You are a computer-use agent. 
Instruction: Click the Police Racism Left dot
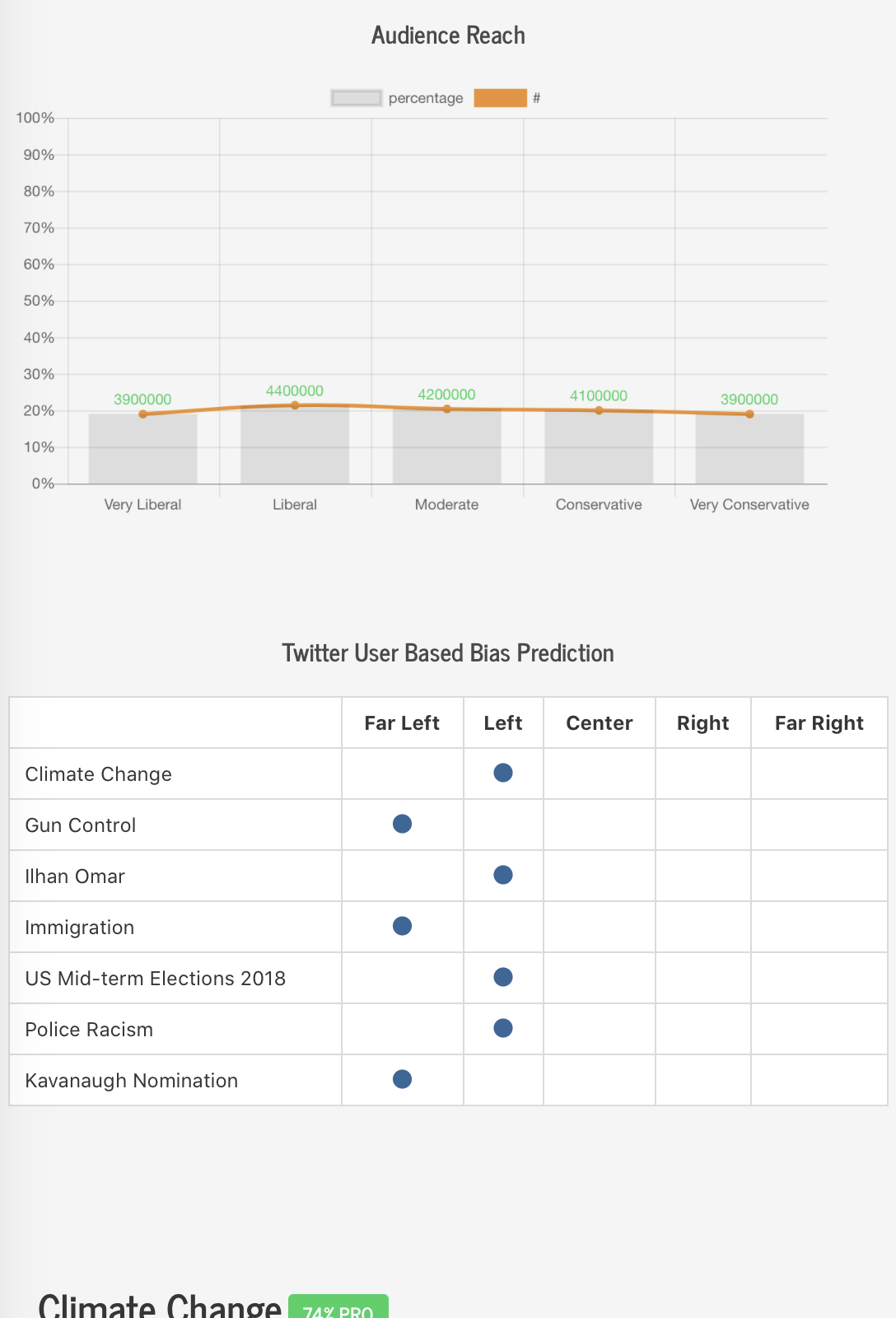click(x=503, y=1028)
